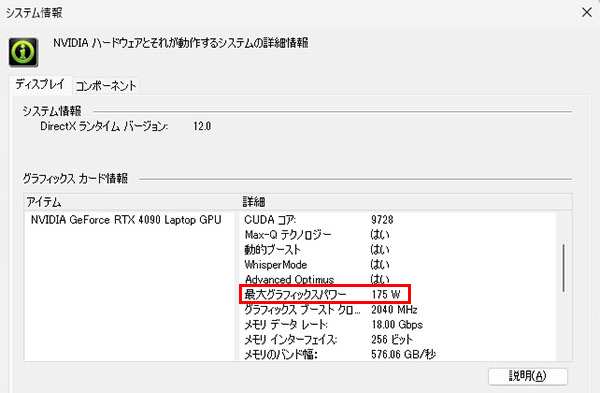
Task: Select the メモリ インターフェイス row
Action: tap(398, 339)
